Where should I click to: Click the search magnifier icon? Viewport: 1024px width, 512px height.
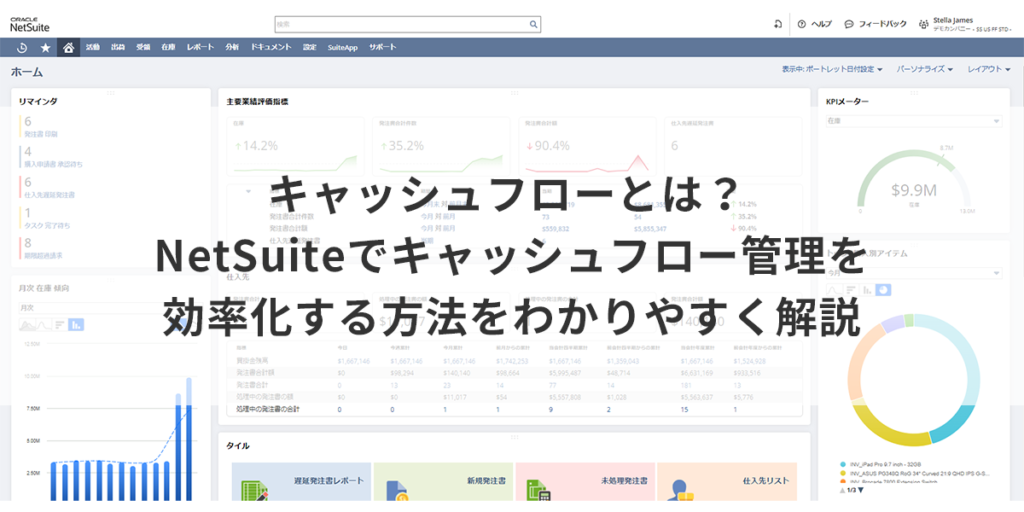(x=534, y=24)
